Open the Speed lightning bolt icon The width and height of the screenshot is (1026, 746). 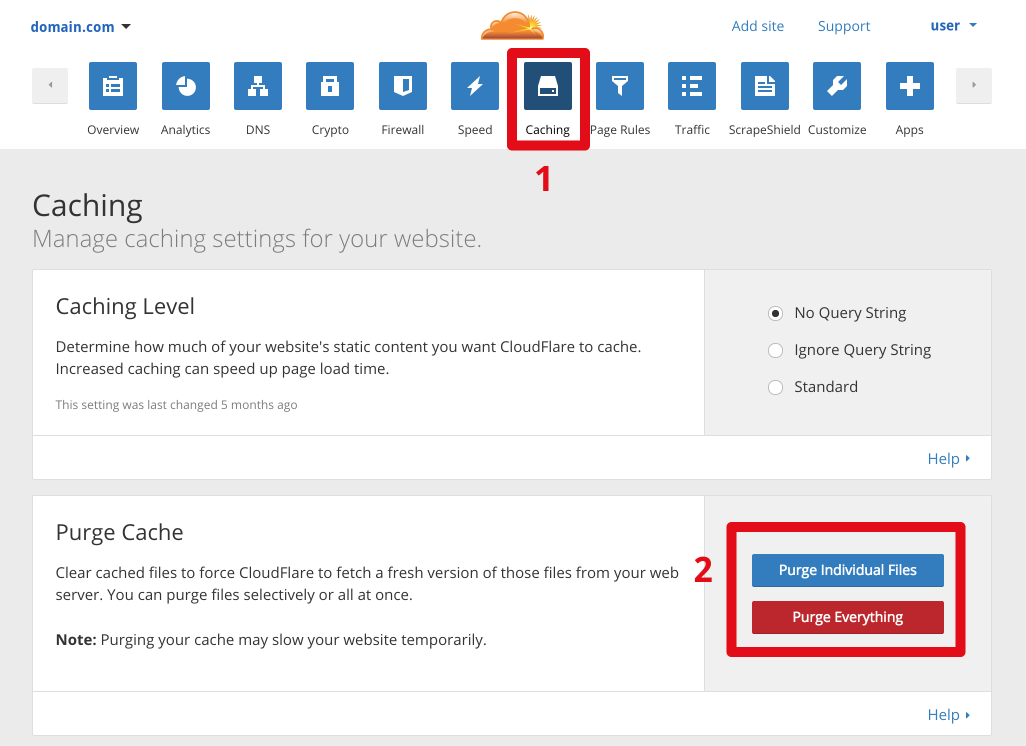(x=475, y=86)
